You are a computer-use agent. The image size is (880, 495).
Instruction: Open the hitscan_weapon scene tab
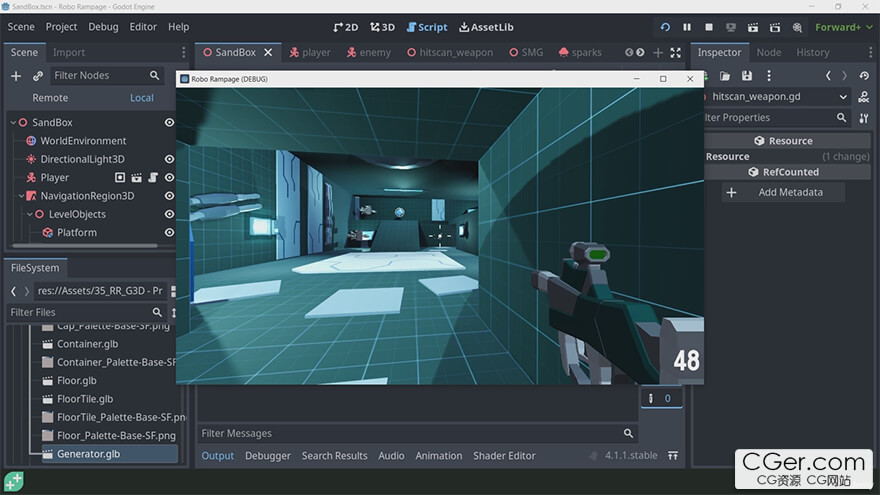450,52
